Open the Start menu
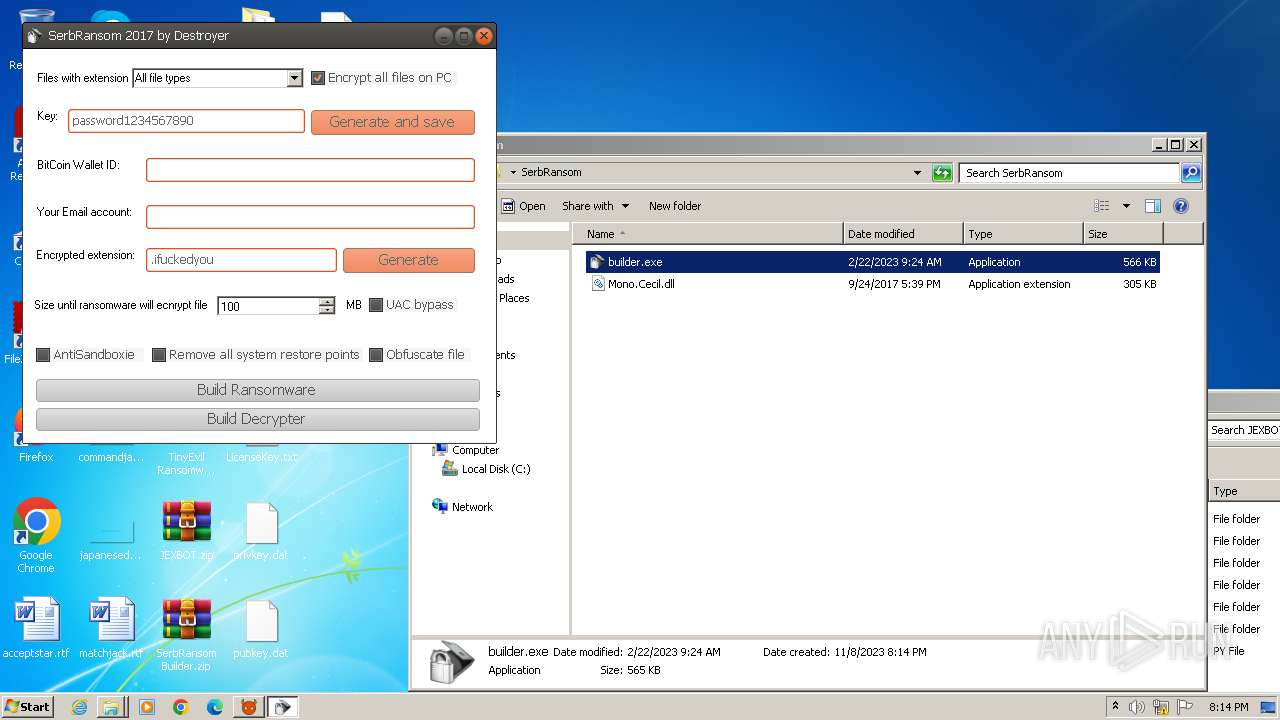The height and width of the screenshot is (720, 1280). [28, 706]
